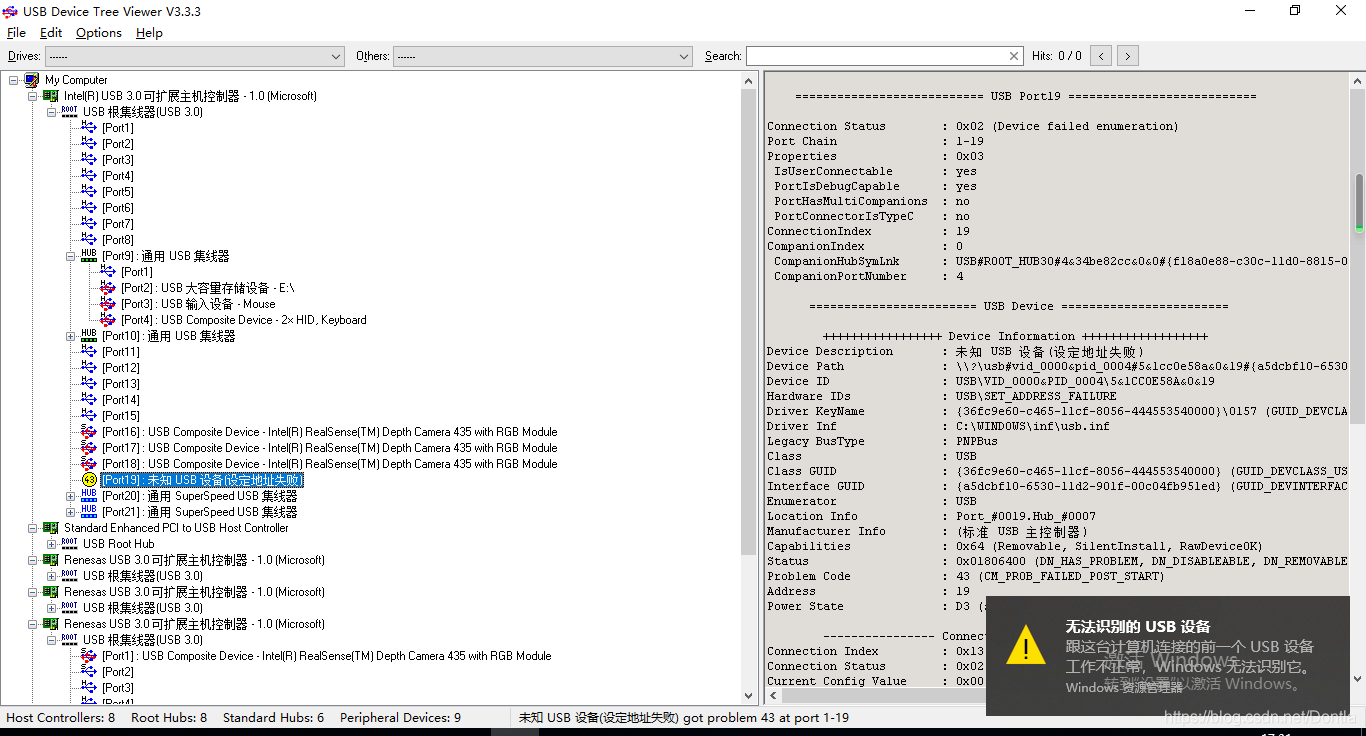1366x736 pixels.
Task: Click the warning icon in the USB notification
Action: coord(1025,645)
